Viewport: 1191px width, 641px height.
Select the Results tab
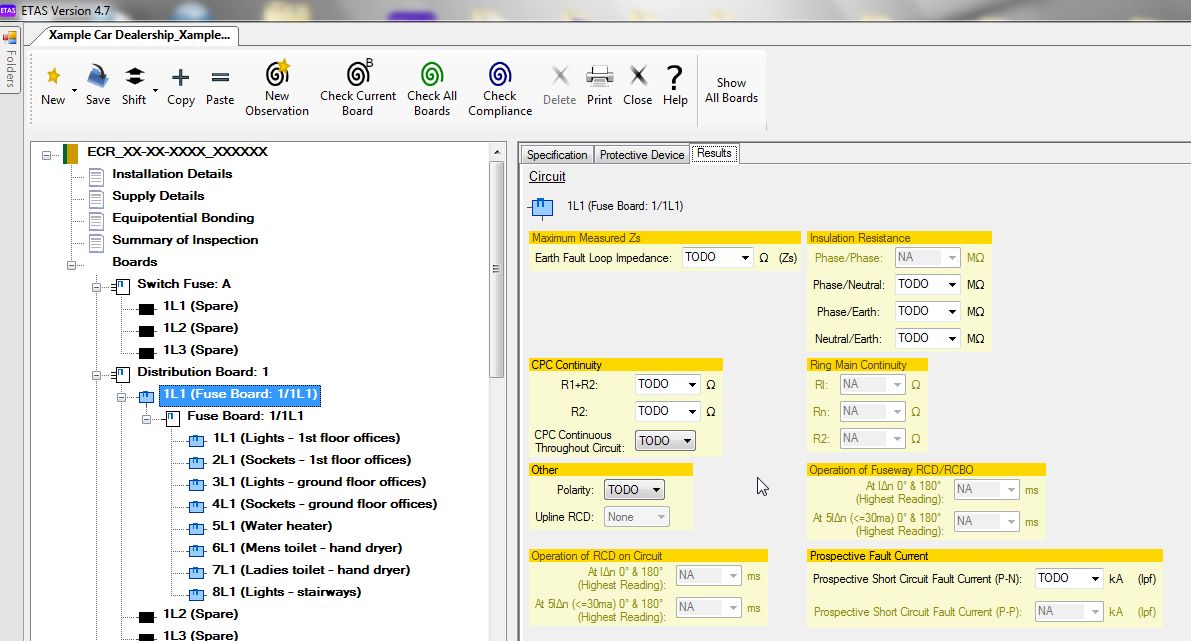point(714,153)
